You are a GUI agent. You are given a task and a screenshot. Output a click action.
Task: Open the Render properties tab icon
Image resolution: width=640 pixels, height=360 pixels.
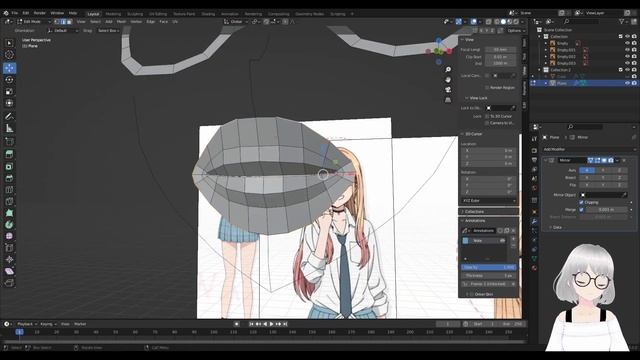[534, 150]
